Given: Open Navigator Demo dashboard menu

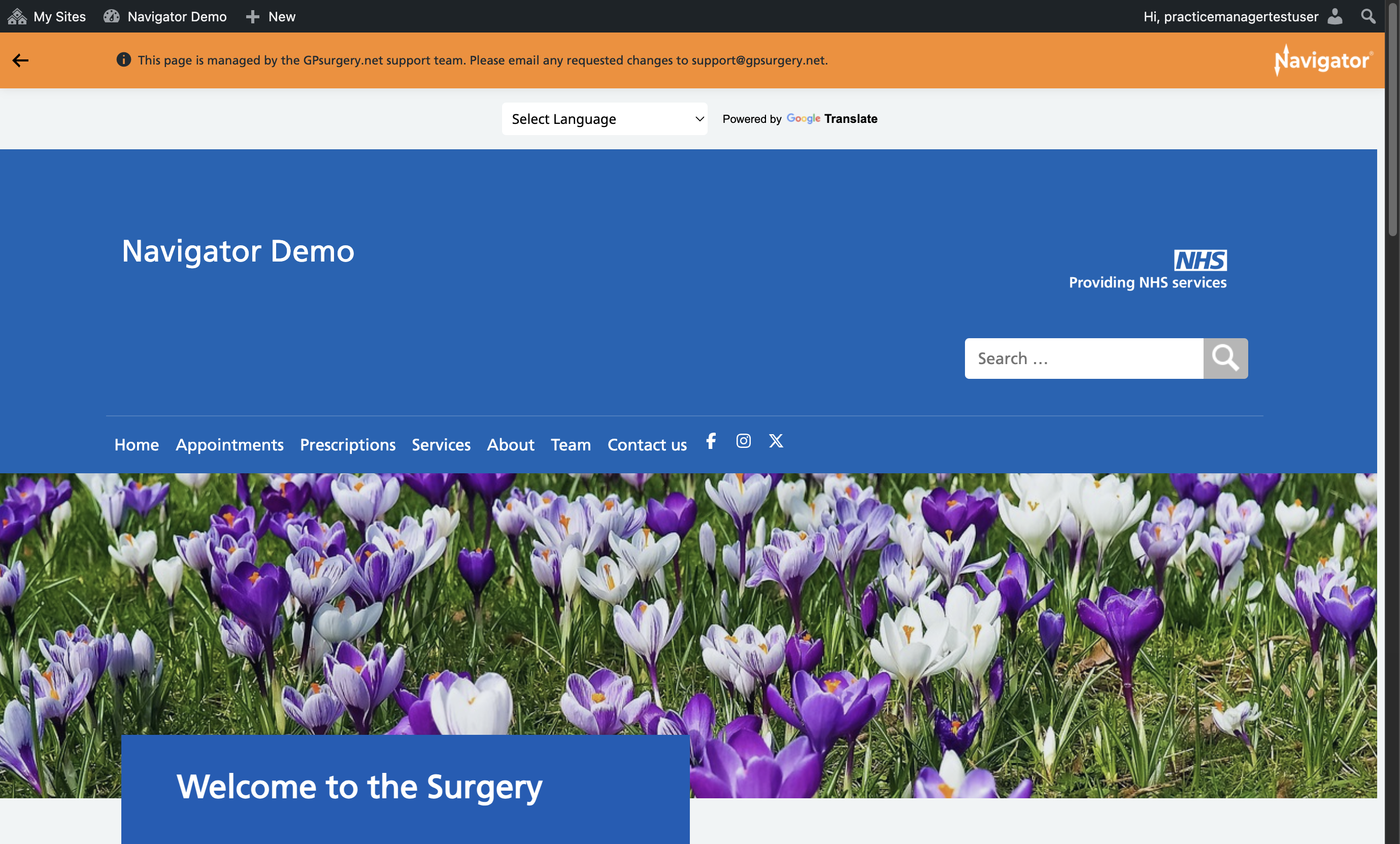Looking at the screenshot, I should (165, 16).
